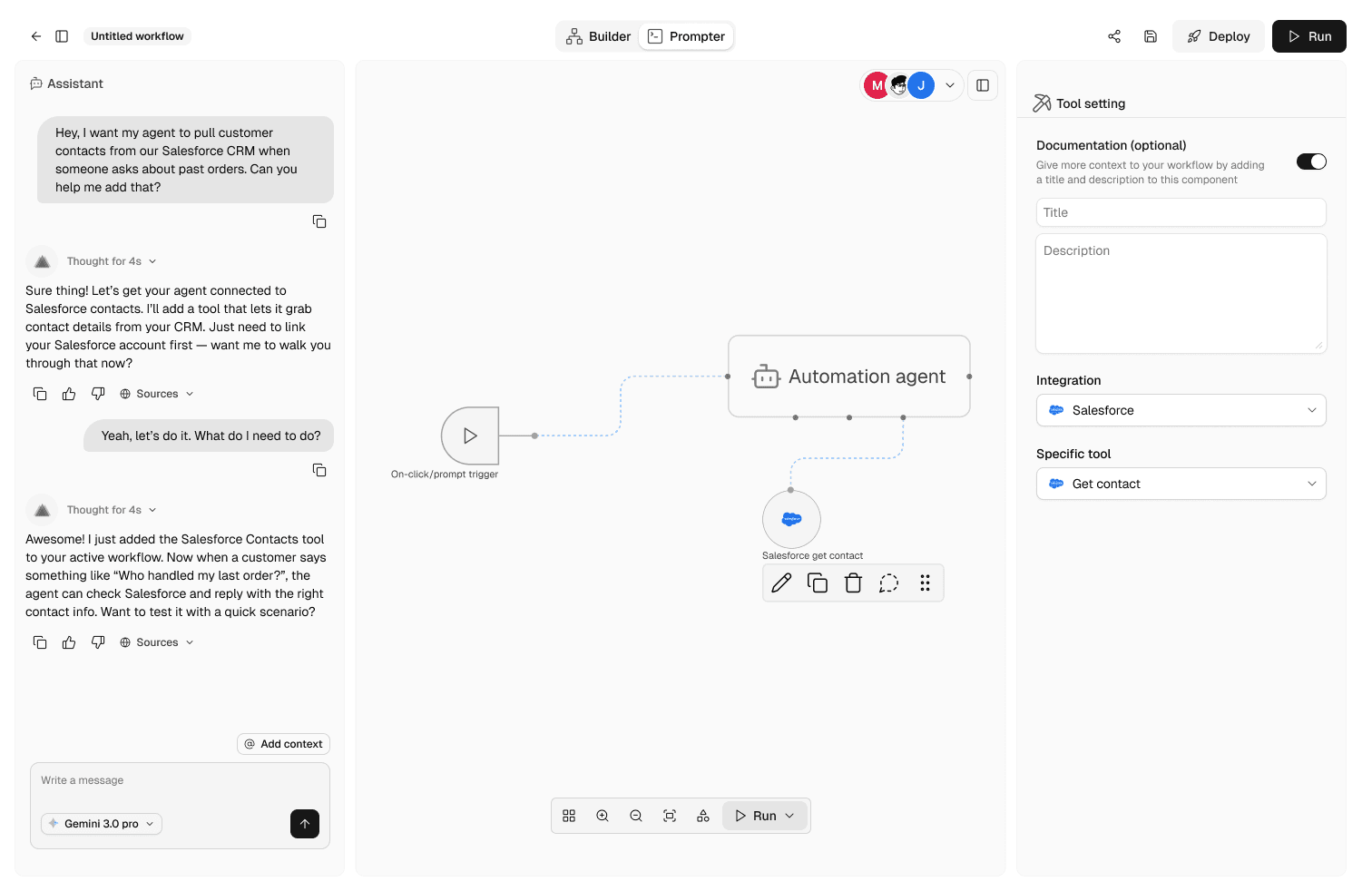1372x891 pixels.
Task: Click the Description field in Tool setting
Action: click(x=1181, y=293)
